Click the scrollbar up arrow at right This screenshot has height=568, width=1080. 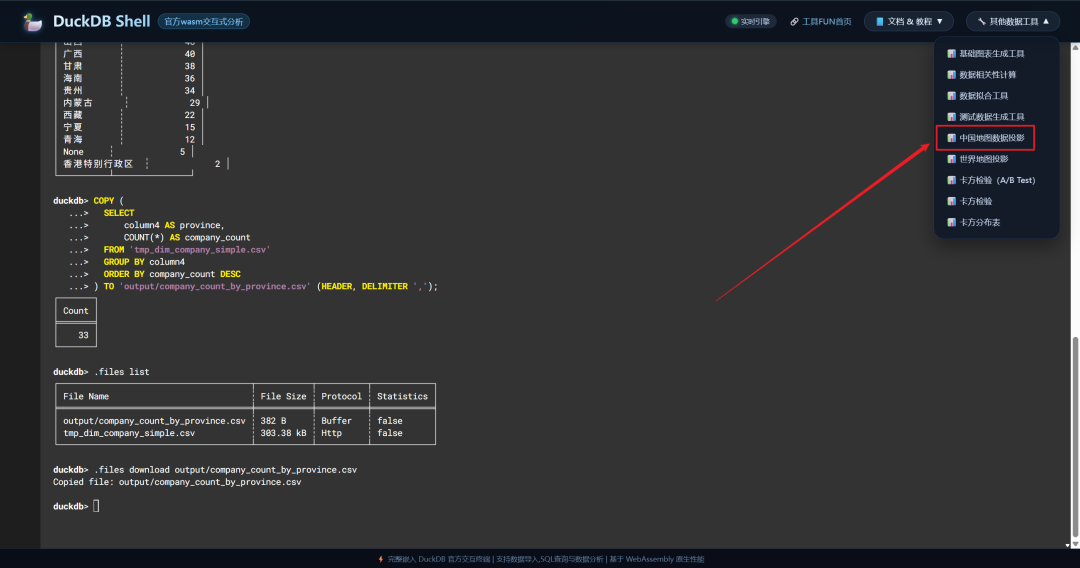point(1075,47)
